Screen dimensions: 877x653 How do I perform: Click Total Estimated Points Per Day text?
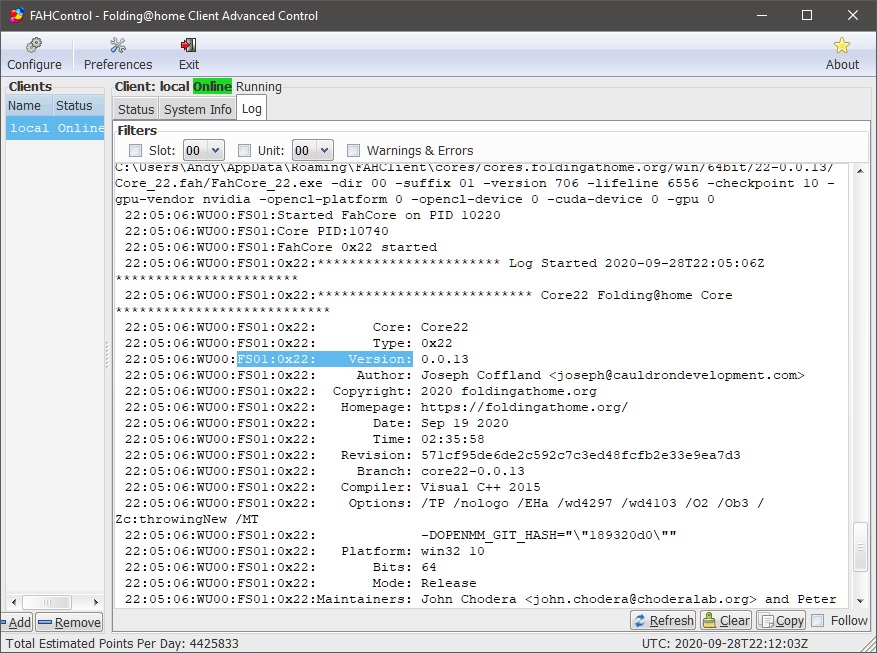(x=122, y=643)
